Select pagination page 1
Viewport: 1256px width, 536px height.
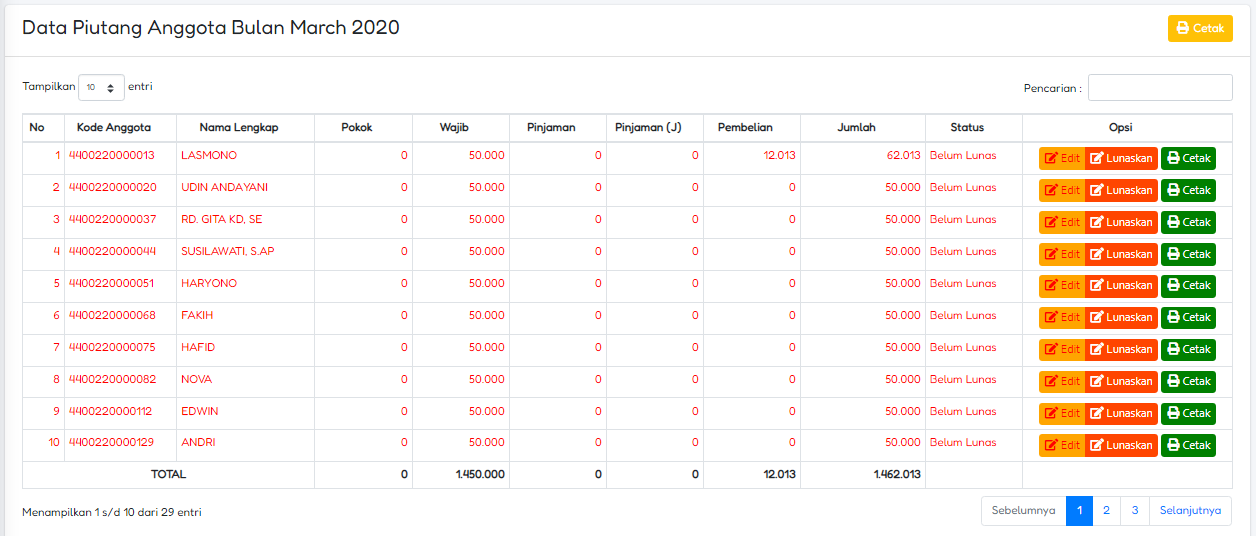1079,510
